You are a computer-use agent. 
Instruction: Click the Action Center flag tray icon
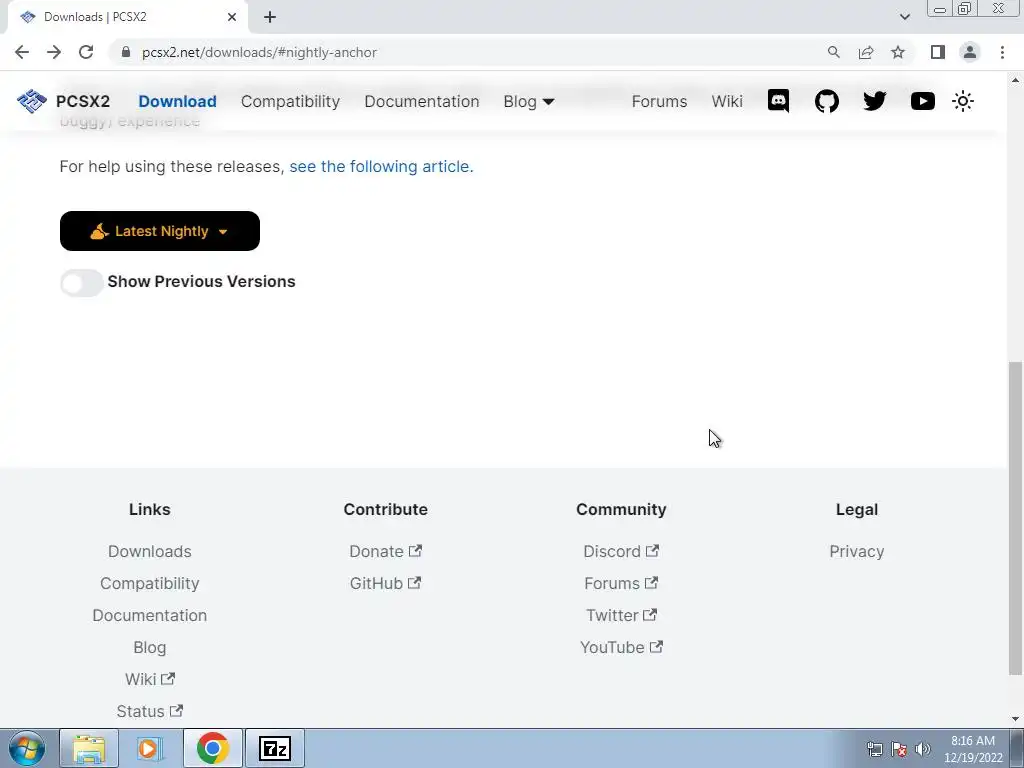point(899,749)
